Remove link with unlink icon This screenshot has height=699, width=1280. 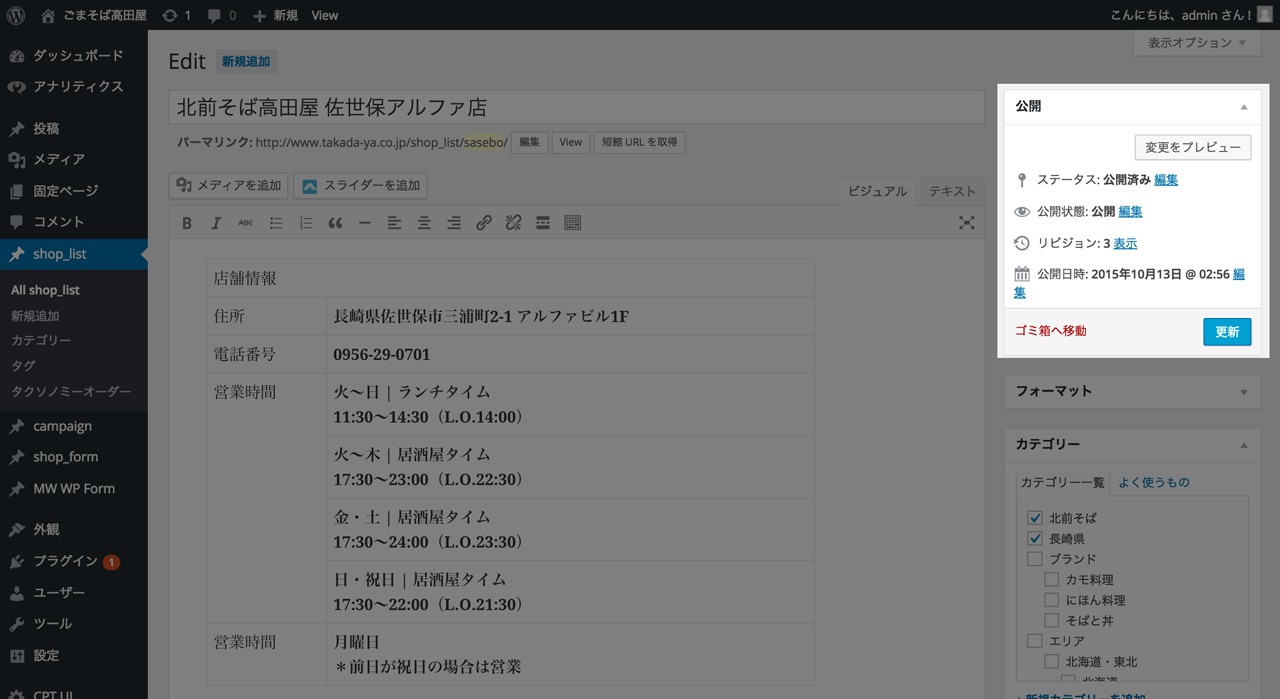[x=513, y=223]
